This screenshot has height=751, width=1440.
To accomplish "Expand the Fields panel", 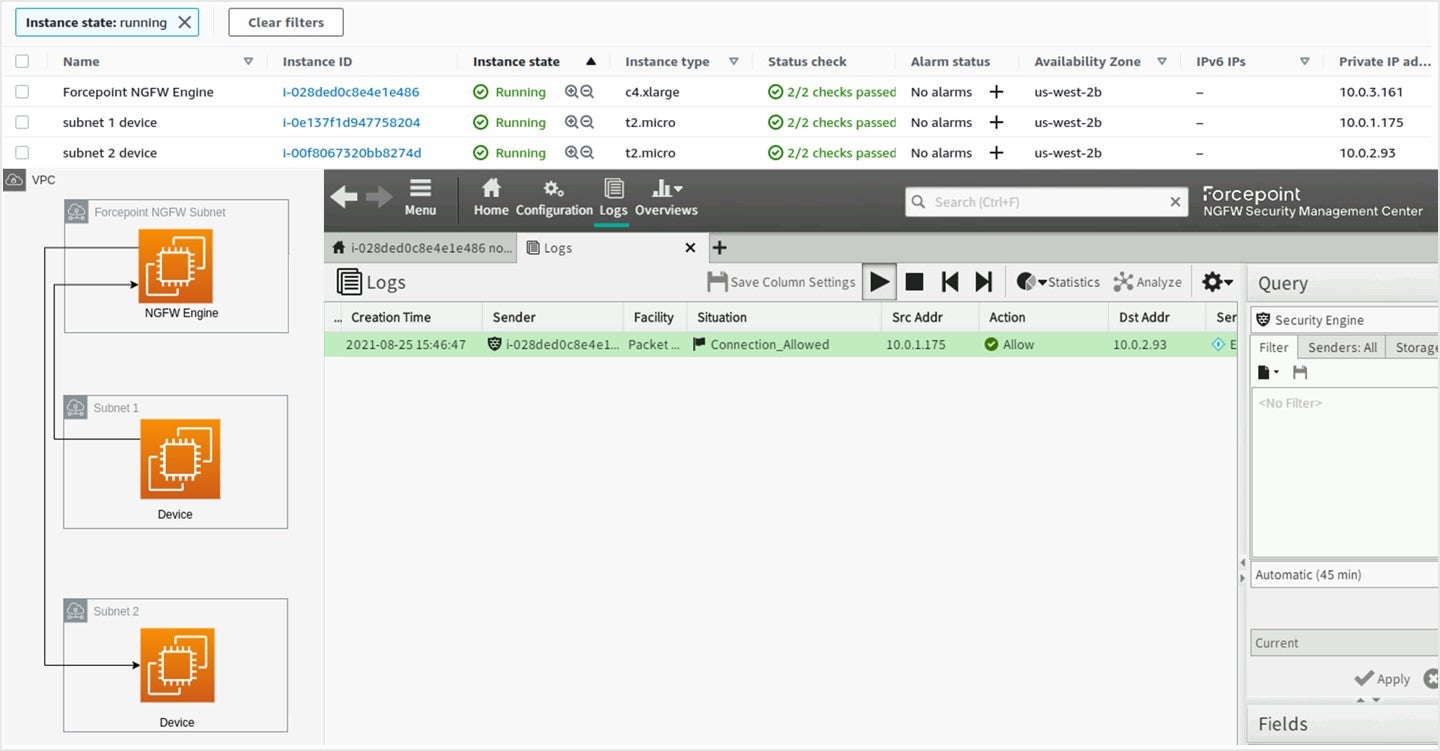I will point(1343,724).
